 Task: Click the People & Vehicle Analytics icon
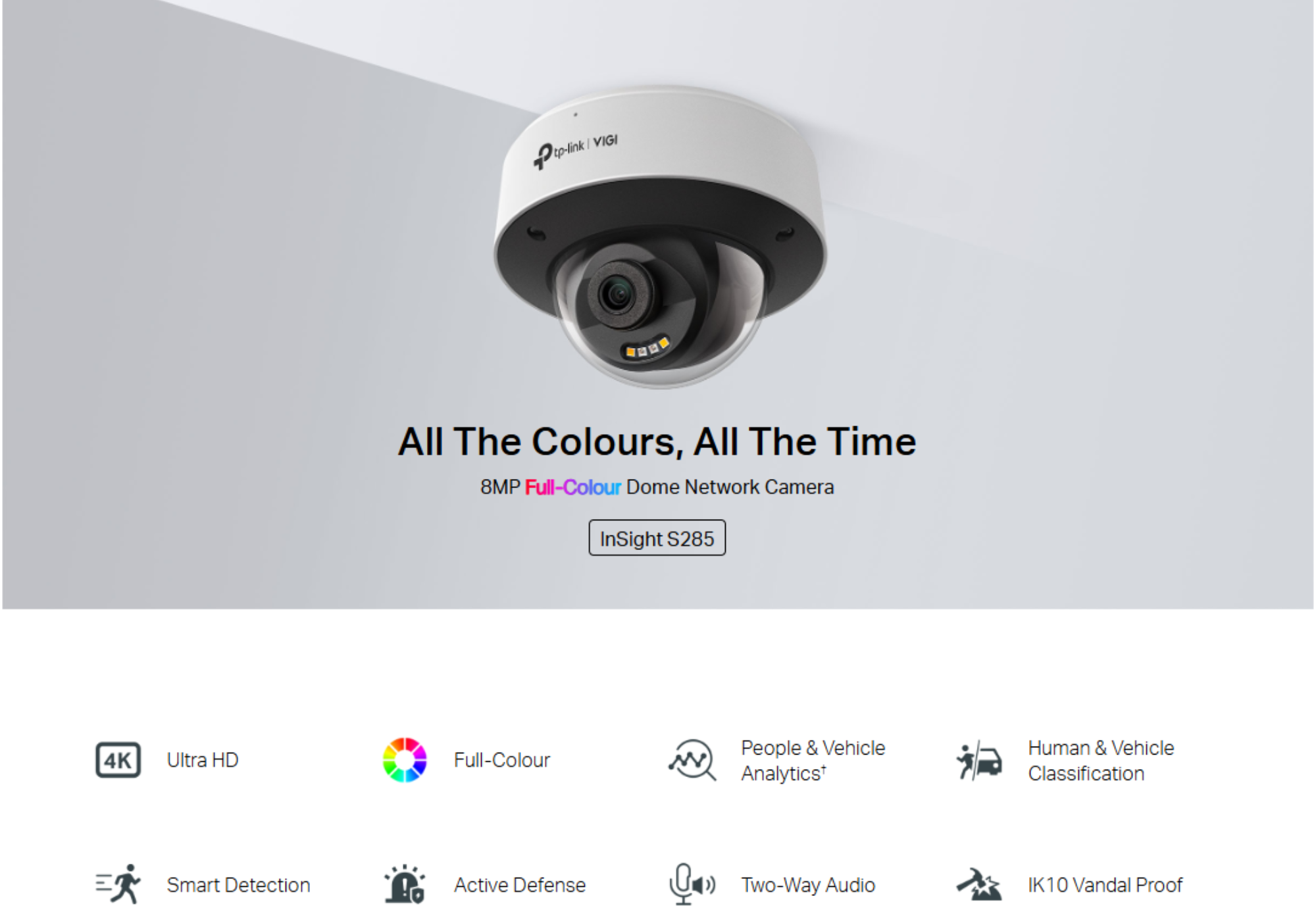tap(692, 760)
